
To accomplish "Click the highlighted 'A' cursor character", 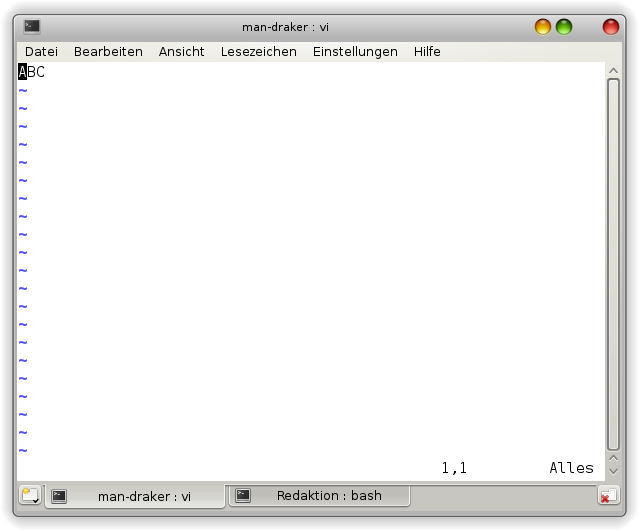I will coord(22,72).
